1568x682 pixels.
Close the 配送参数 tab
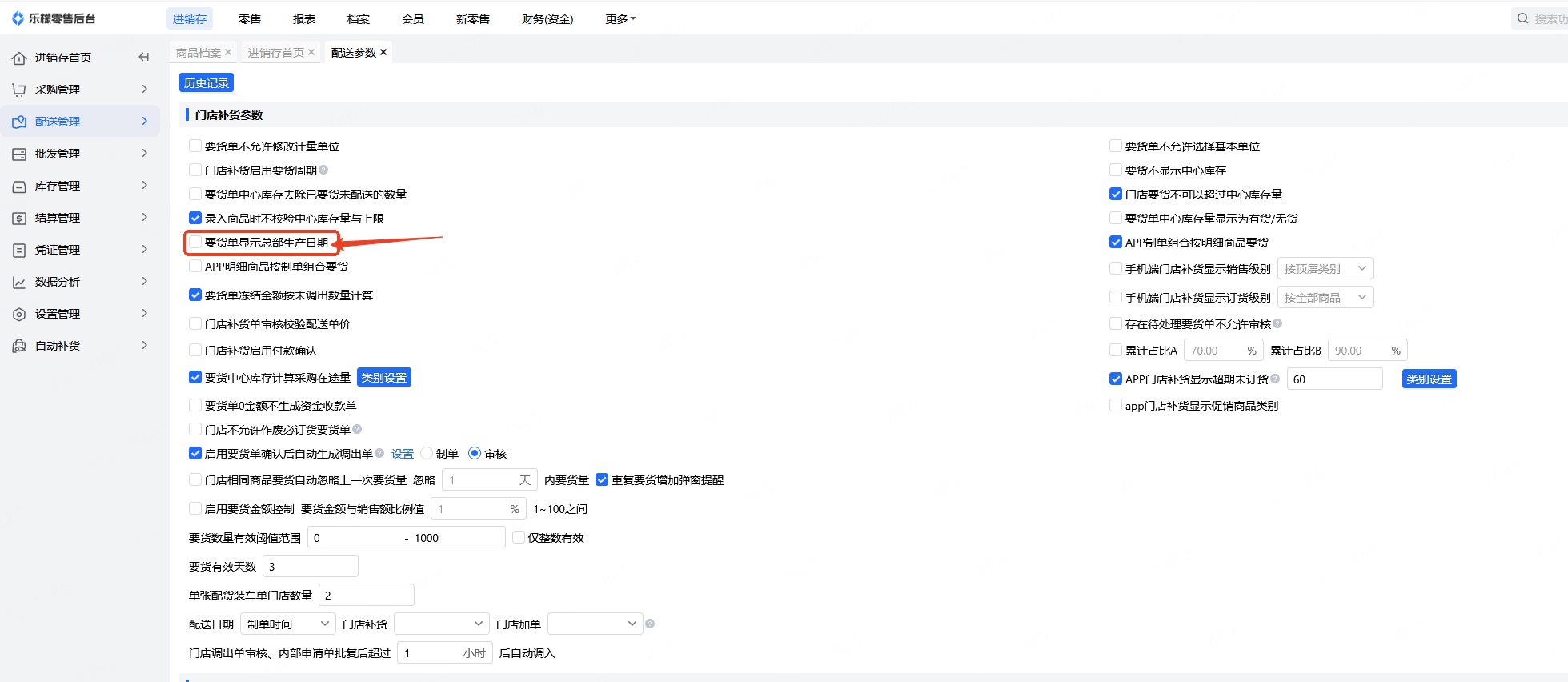(383, 52)
